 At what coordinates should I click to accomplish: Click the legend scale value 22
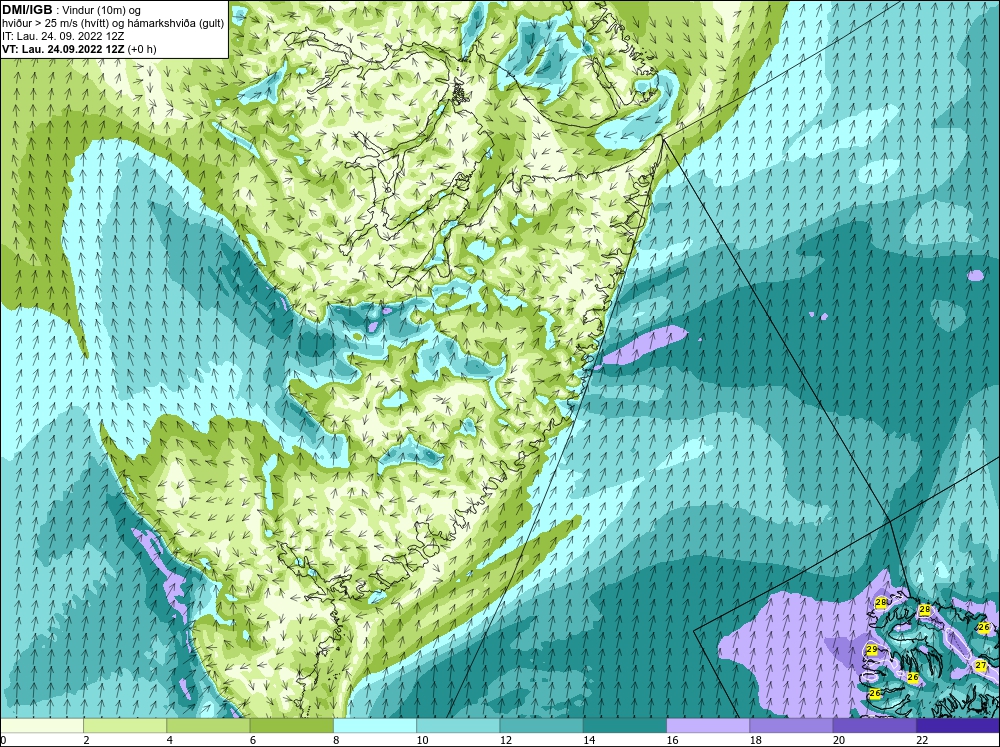click(922, 740)
